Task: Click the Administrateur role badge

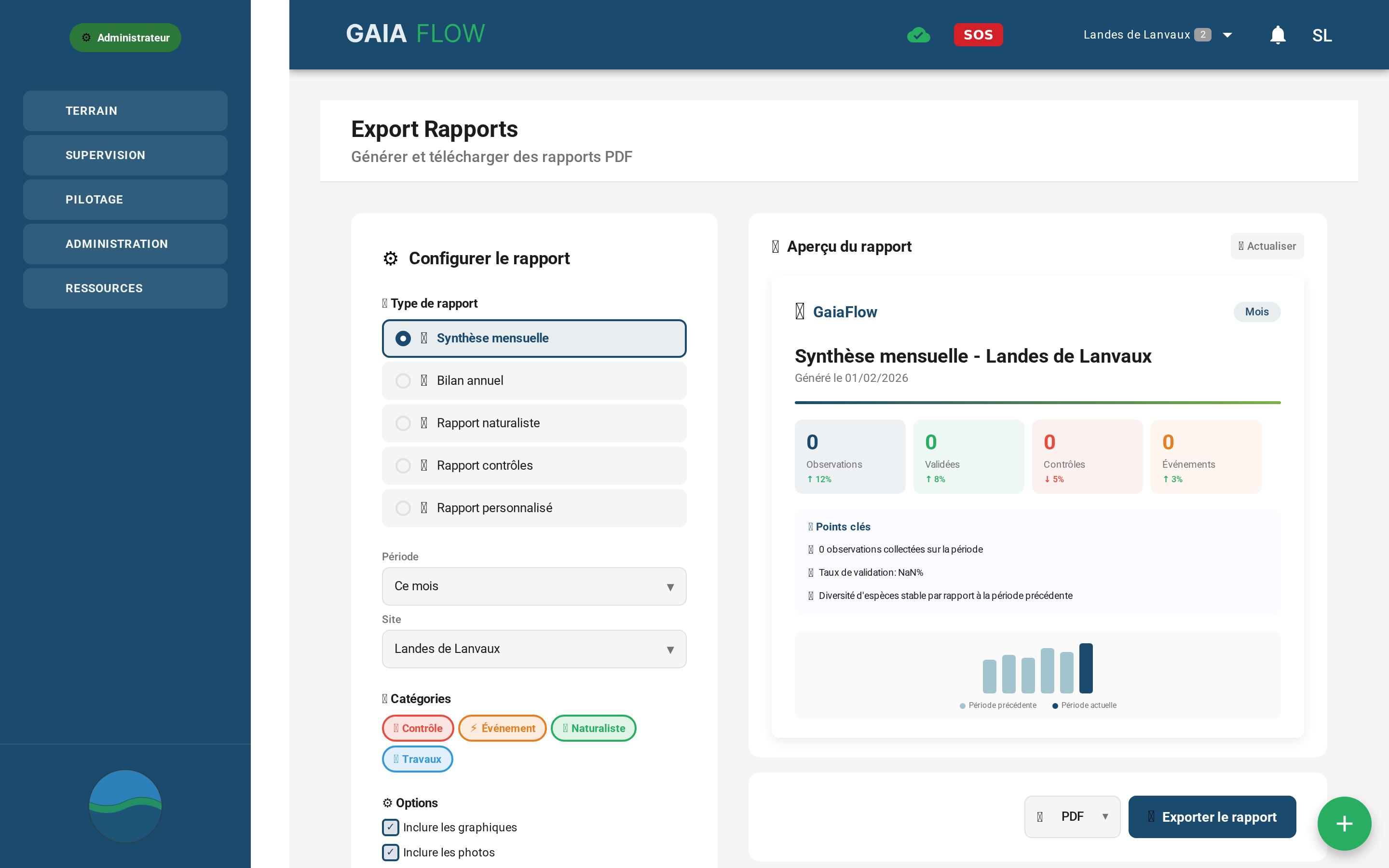Action: 125,37
